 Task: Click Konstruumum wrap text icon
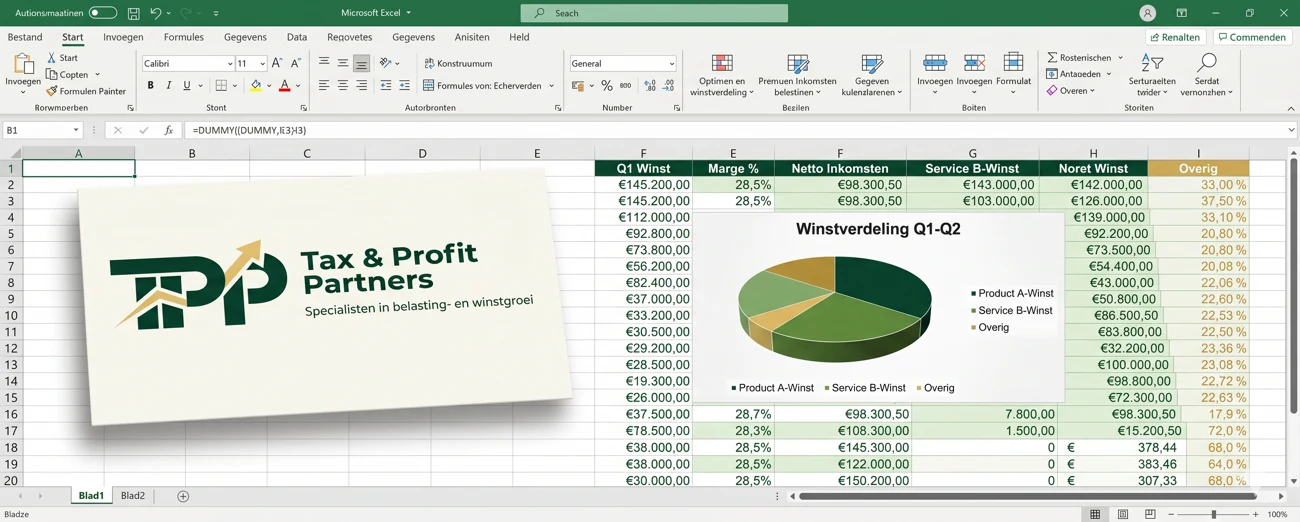429,63
